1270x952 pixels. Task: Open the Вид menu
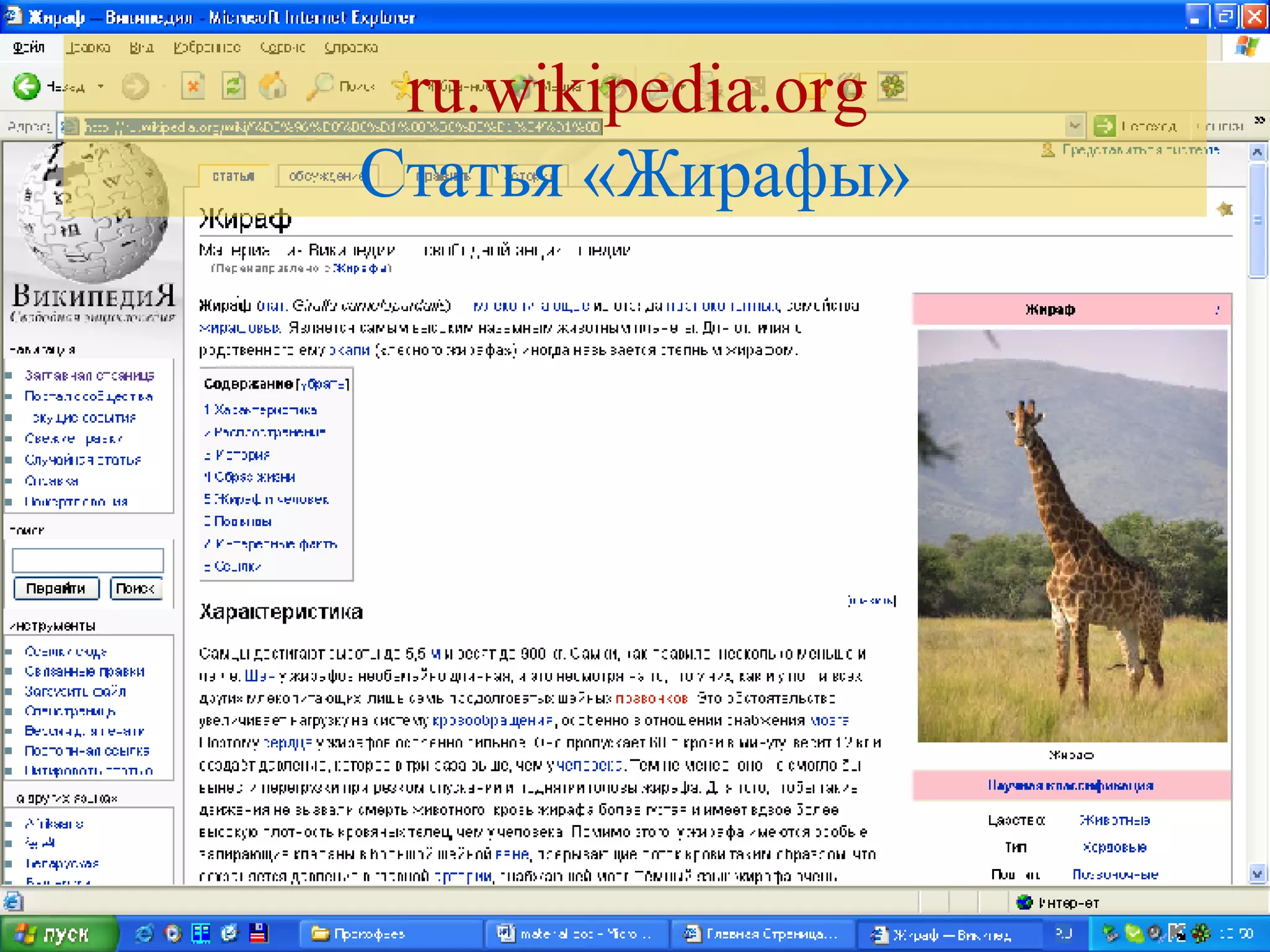tap(141, 47)
